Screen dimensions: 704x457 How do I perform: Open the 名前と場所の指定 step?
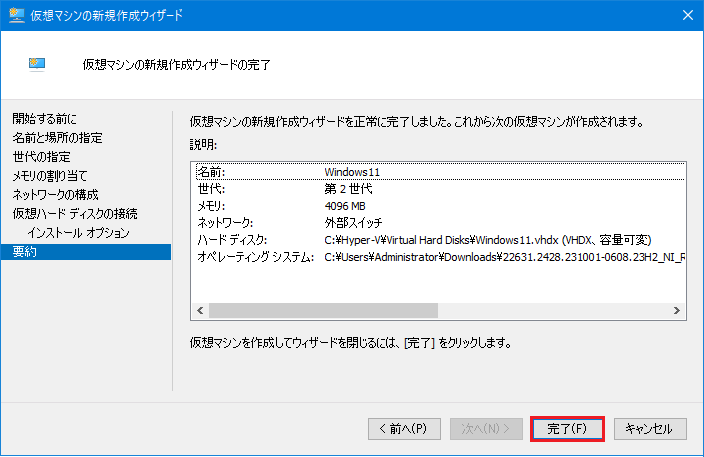pyautogui.click(x=57, y=138)
